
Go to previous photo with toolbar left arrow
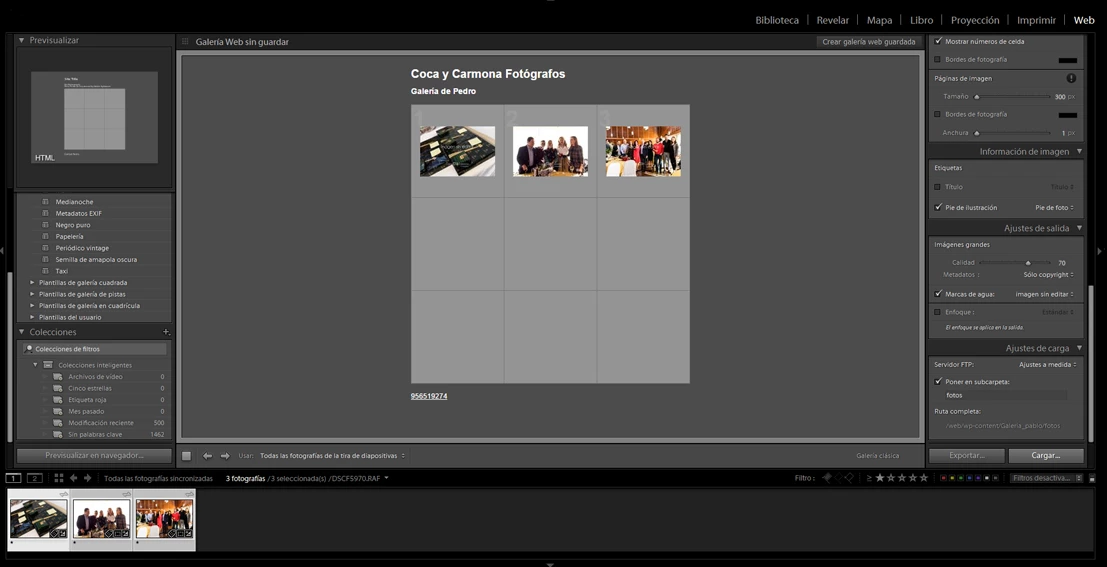pyautogui.click(x=207, y=456)
